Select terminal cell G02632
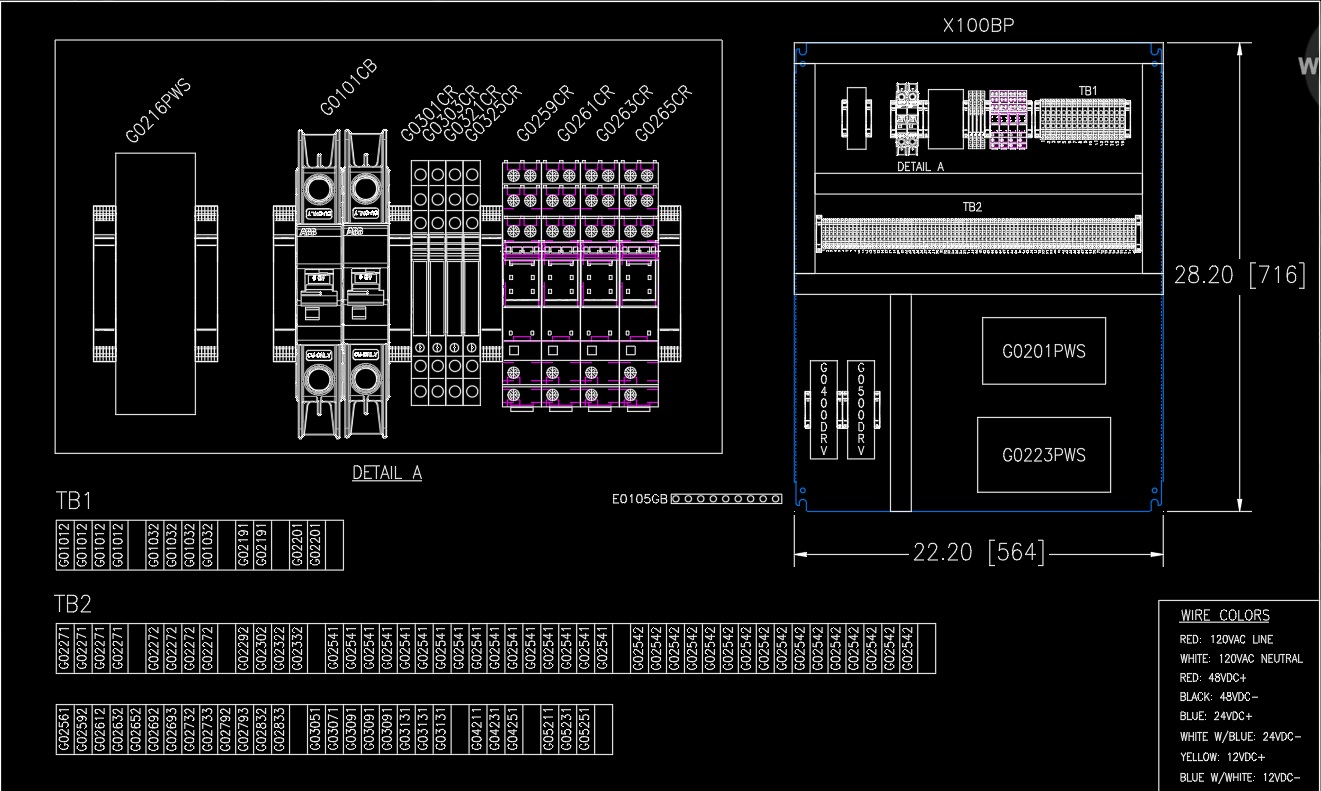 (x=118, y=729)
